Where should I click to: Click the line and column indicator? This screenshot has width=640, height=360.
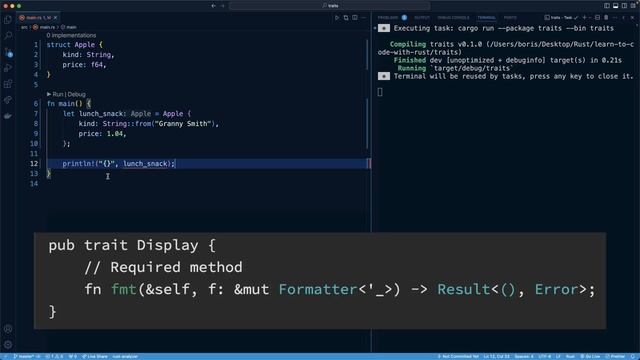(x=496, y=356)
